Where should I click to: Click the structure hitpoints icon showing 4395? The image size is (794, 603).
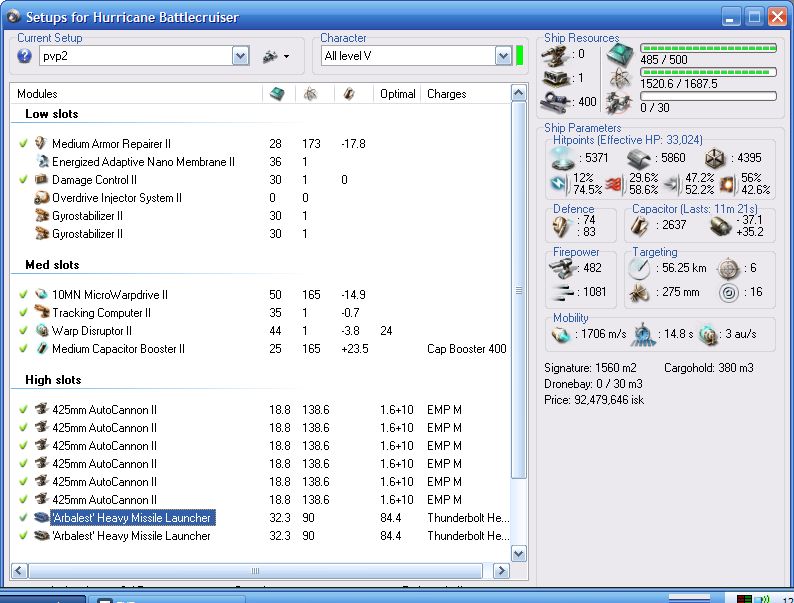pyautogui.click(x=716, y=158)
